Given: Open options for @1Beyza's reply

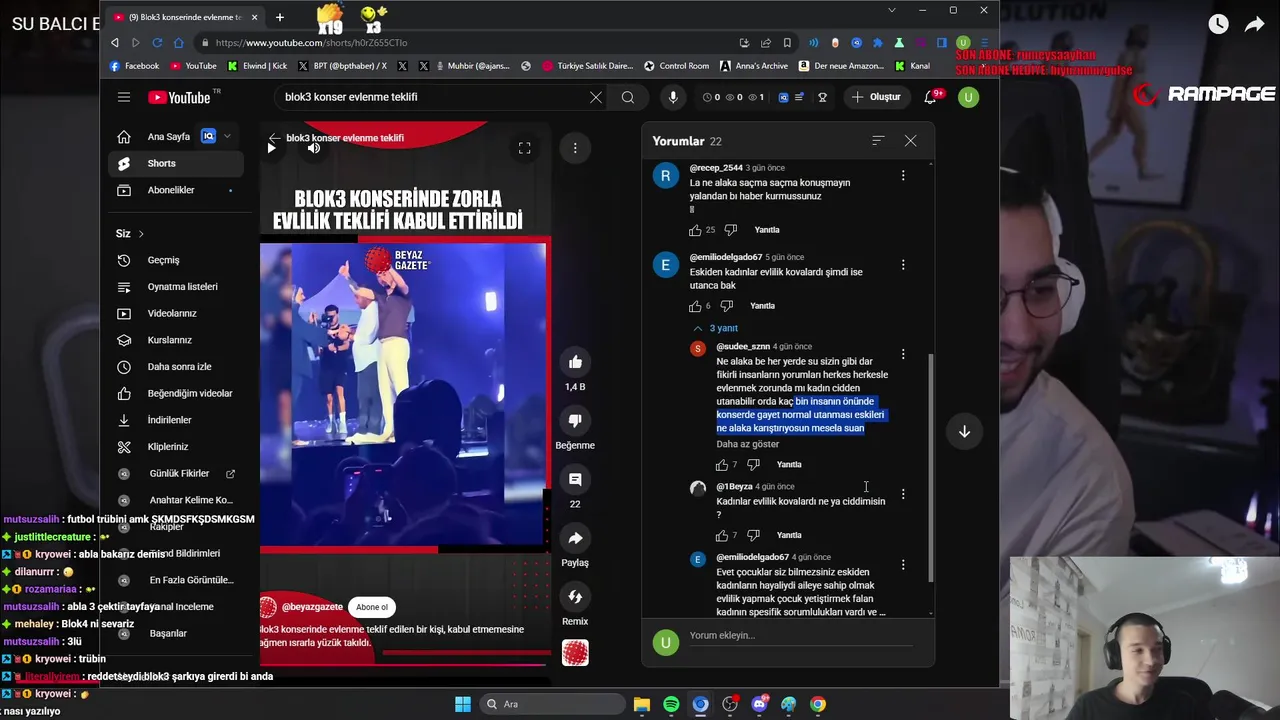Looking at the screenshot, I should pos(903,494).
